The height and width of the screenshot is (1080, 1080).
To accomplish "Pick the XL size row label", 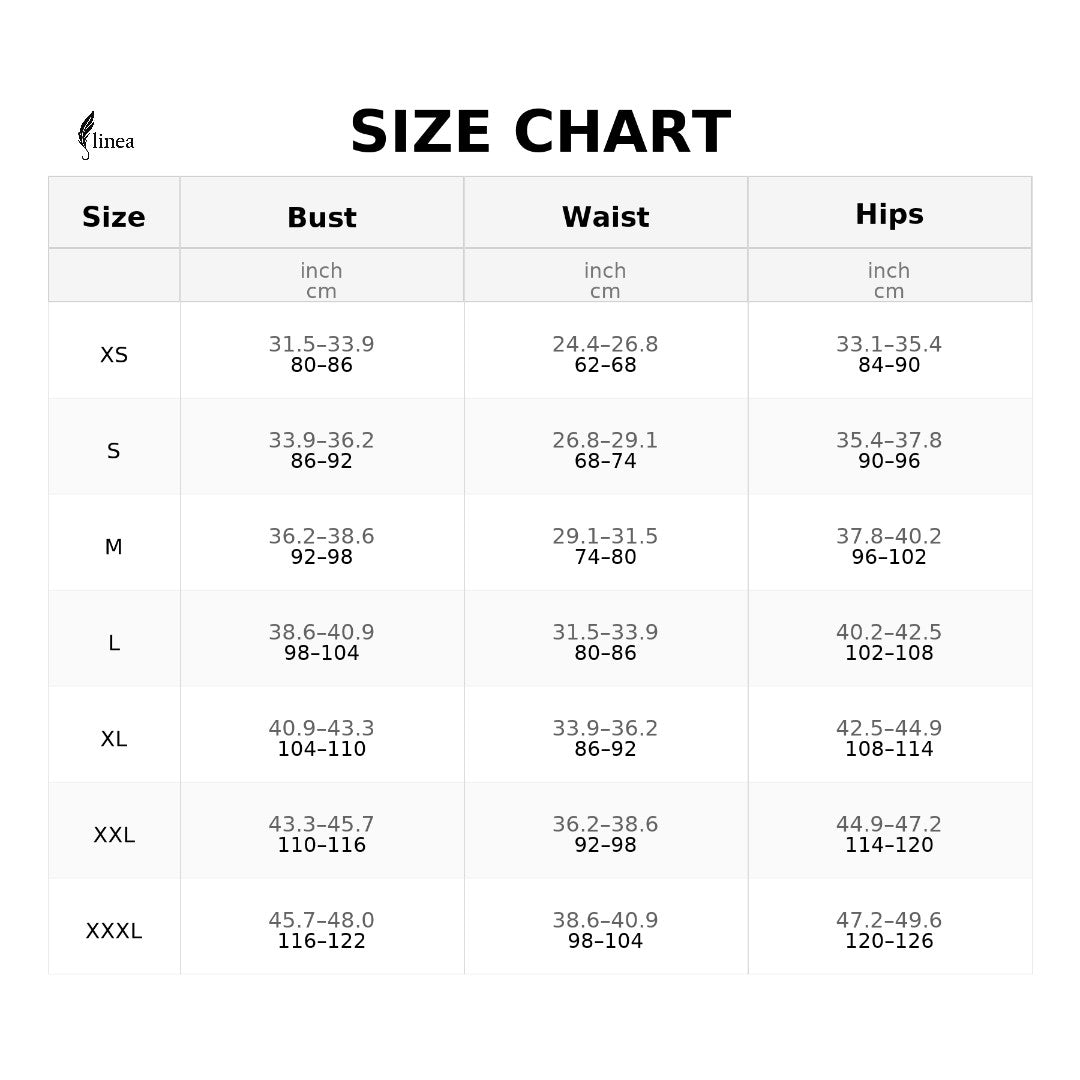I will tap(114, 739).
